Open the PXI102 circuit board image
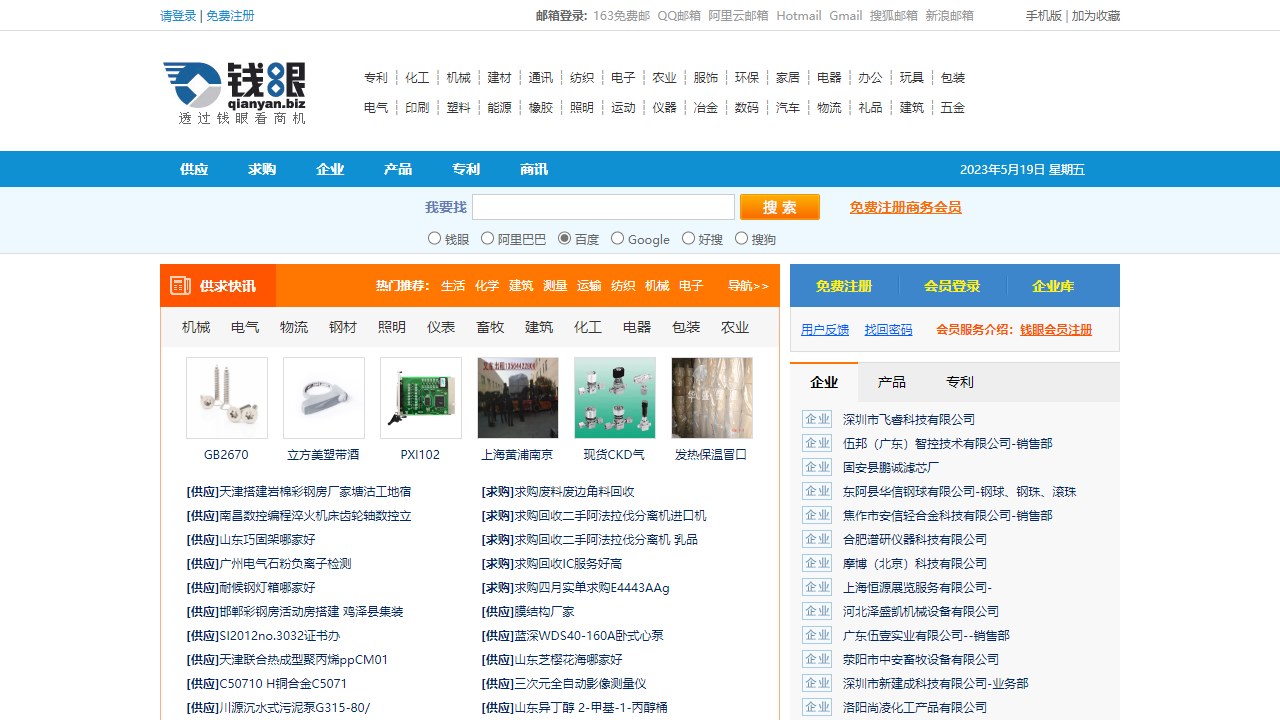The height and width of the screenshot is (720, 1280). [x=421, y=398]
